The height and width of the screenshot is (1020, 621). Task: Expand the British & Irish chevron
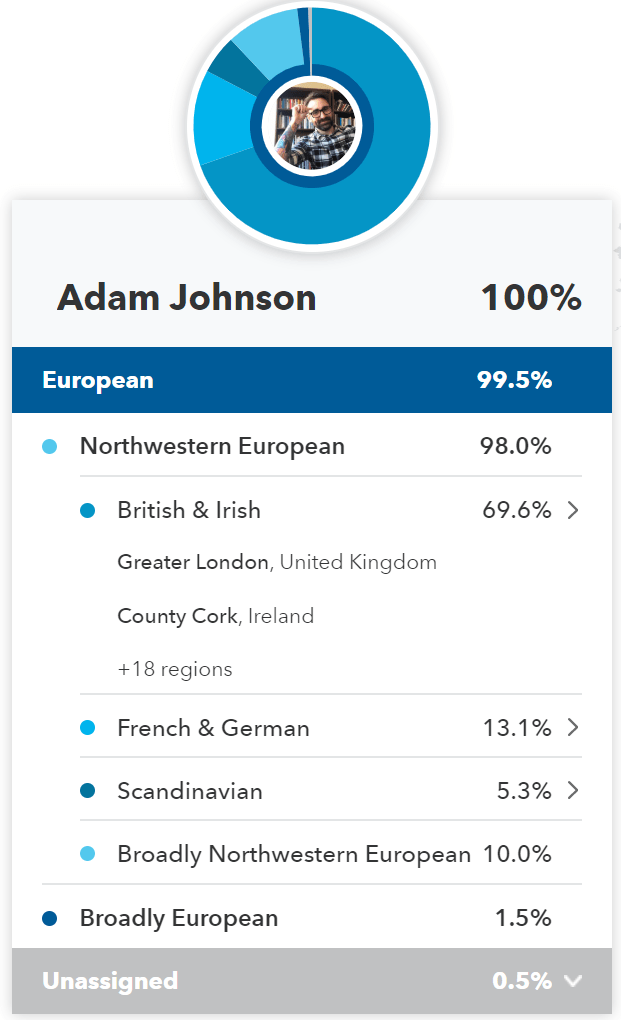click(573, 510)
